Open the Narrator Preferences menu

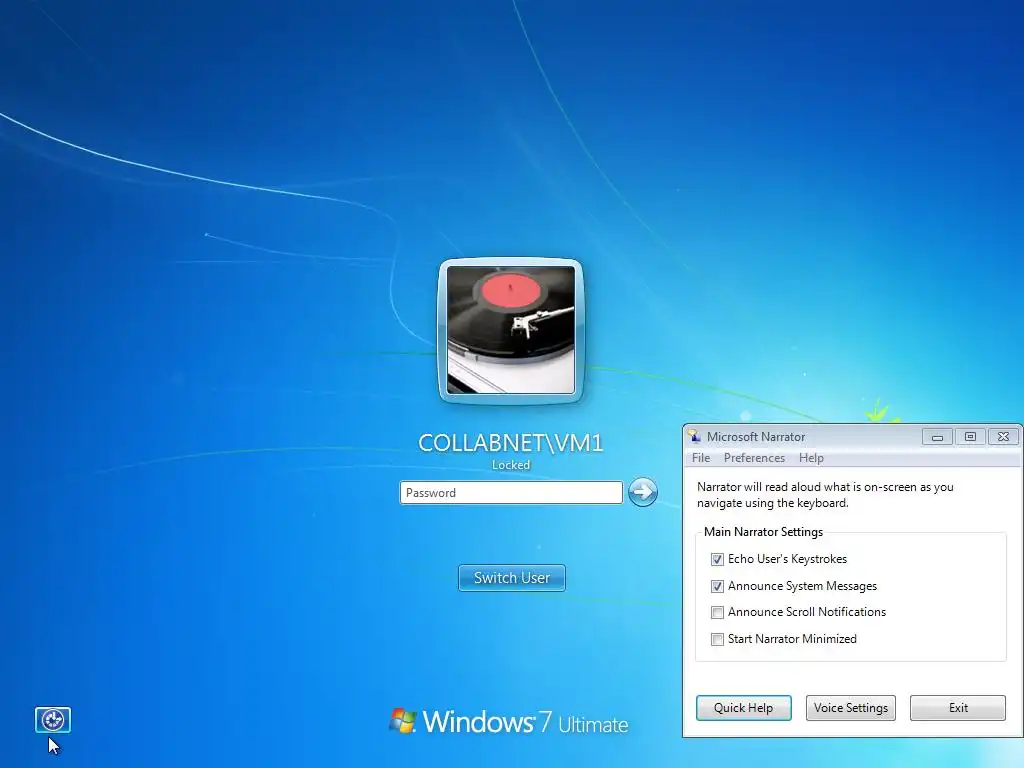[754, 458]
